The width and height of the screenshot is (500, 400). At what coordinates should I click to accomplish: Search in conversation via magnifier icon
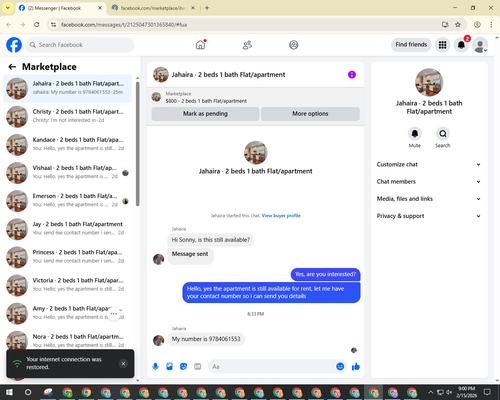tap(443, 134)
